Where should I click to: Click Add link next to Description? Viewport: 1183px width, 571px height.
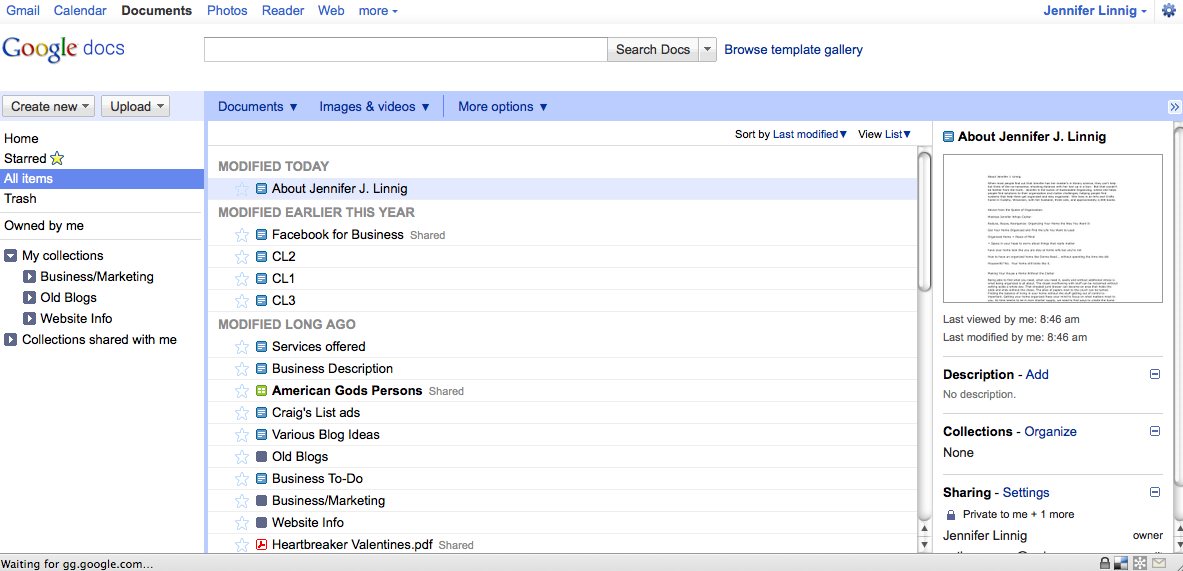1037,374
